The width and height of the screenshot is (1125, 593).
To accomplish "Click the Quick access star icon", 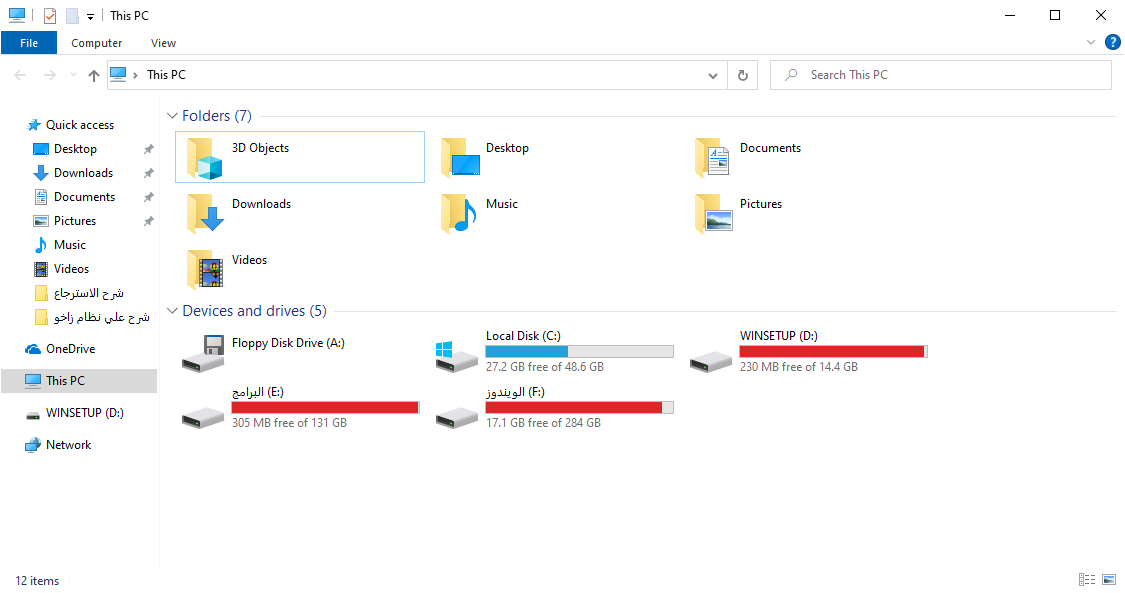I will point(34,125).
